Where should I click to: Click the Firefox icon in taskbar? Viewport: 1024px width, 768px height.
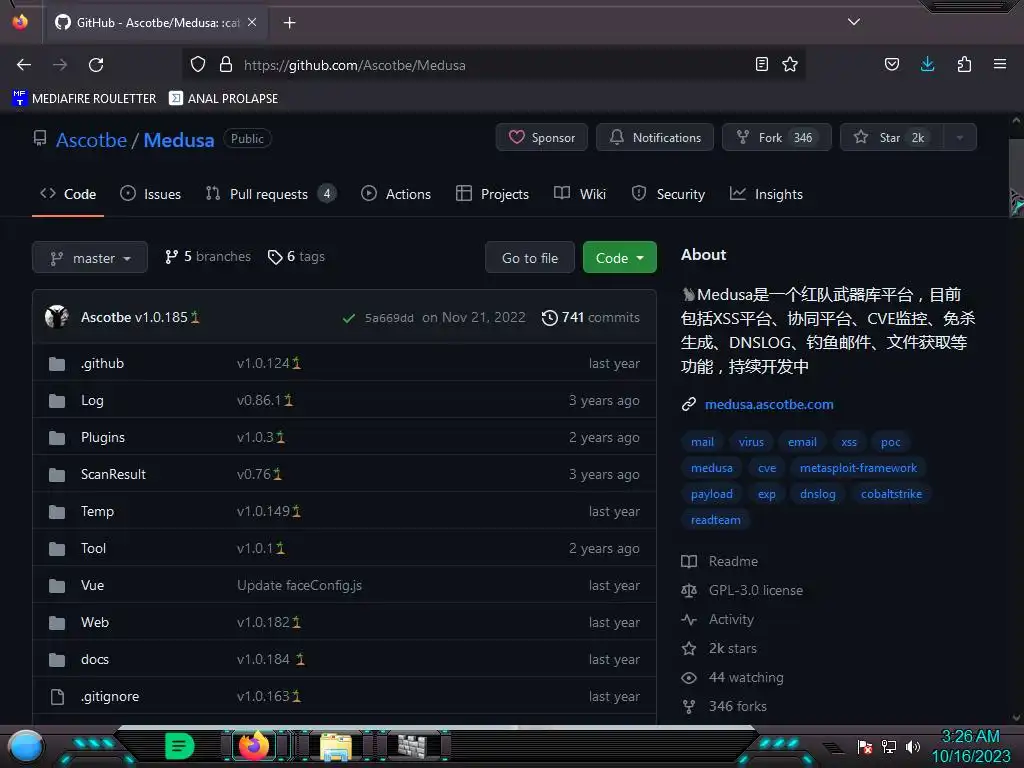click(x=253, y=746)
